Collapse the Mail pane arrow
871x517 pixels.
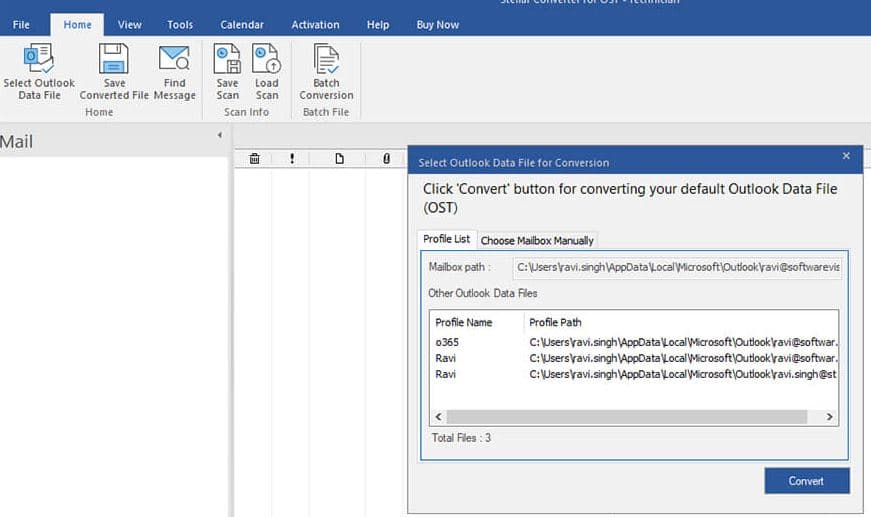click(220, 135)
